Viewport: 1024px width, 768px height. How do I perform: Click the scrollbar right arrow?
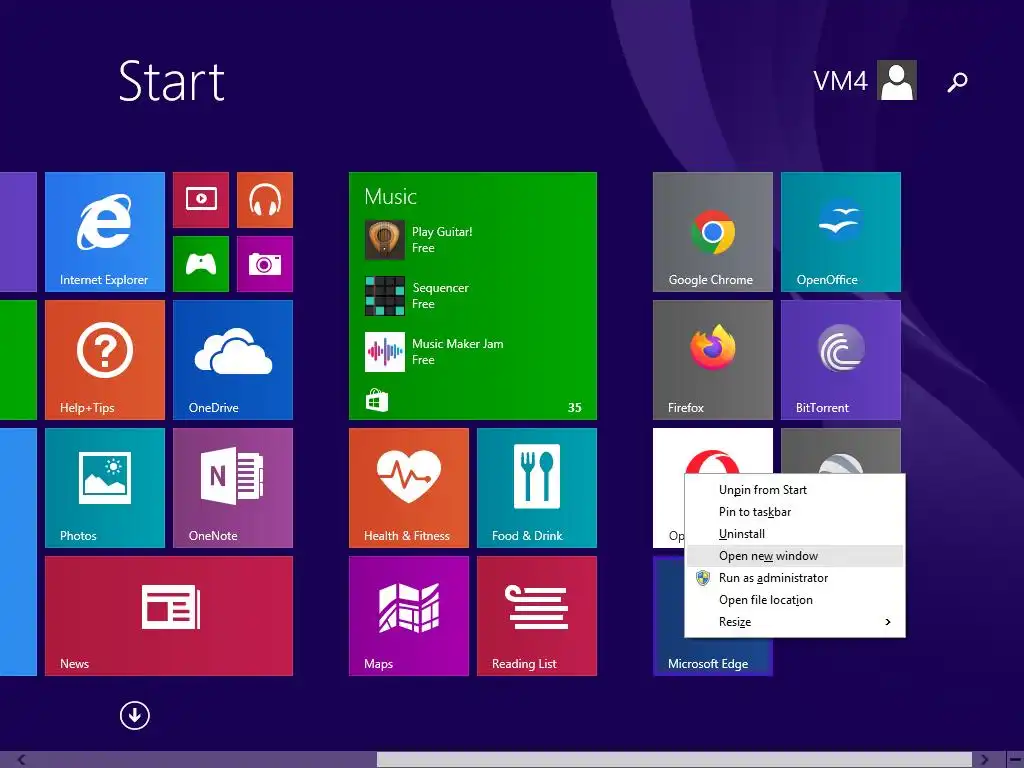click(985, 760)
